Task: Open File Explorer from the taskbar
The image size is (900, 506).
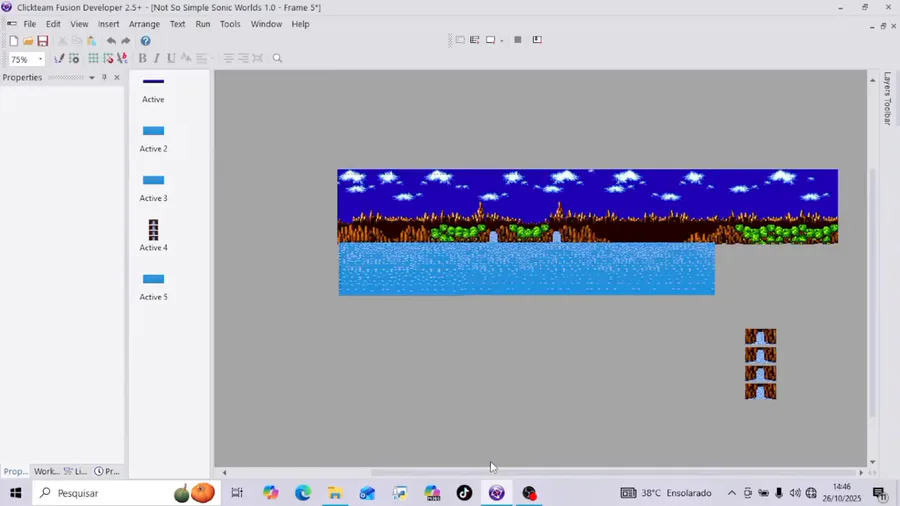Action: pyautogui.click(x=335, y=493)
